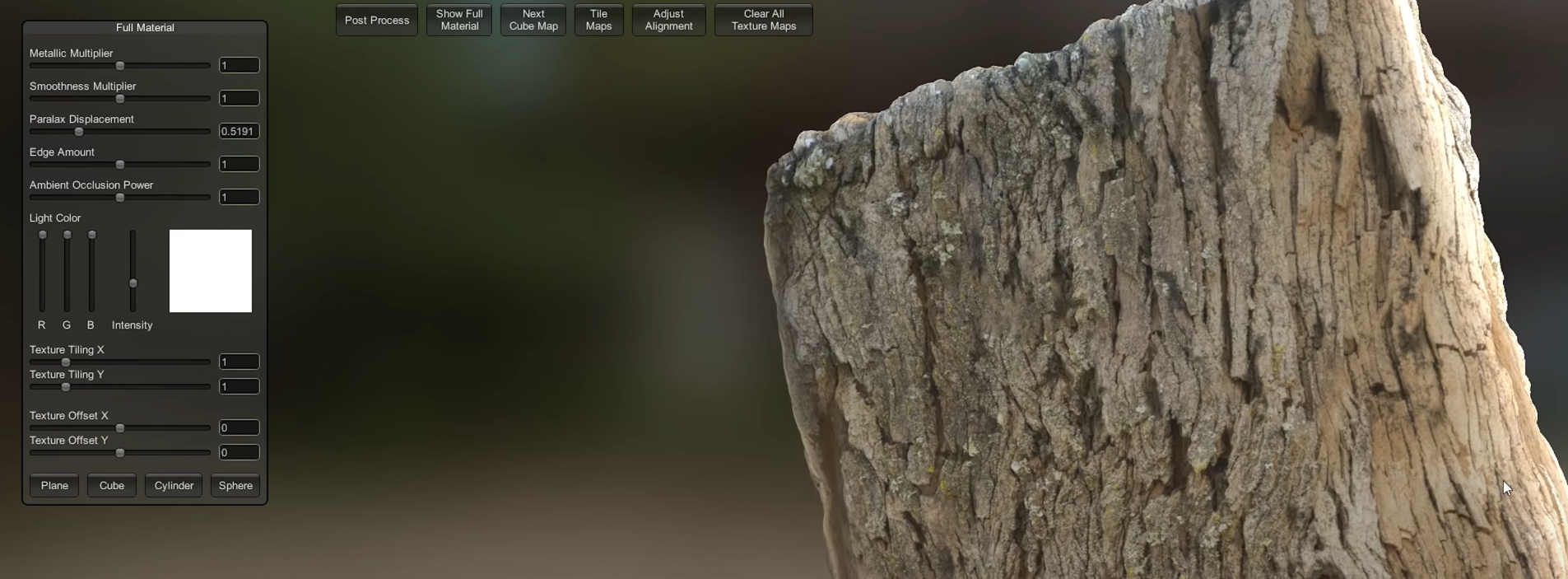1568x579 pixels.
Task: Click the Texture Offset X value field
Action: point(240,427)
